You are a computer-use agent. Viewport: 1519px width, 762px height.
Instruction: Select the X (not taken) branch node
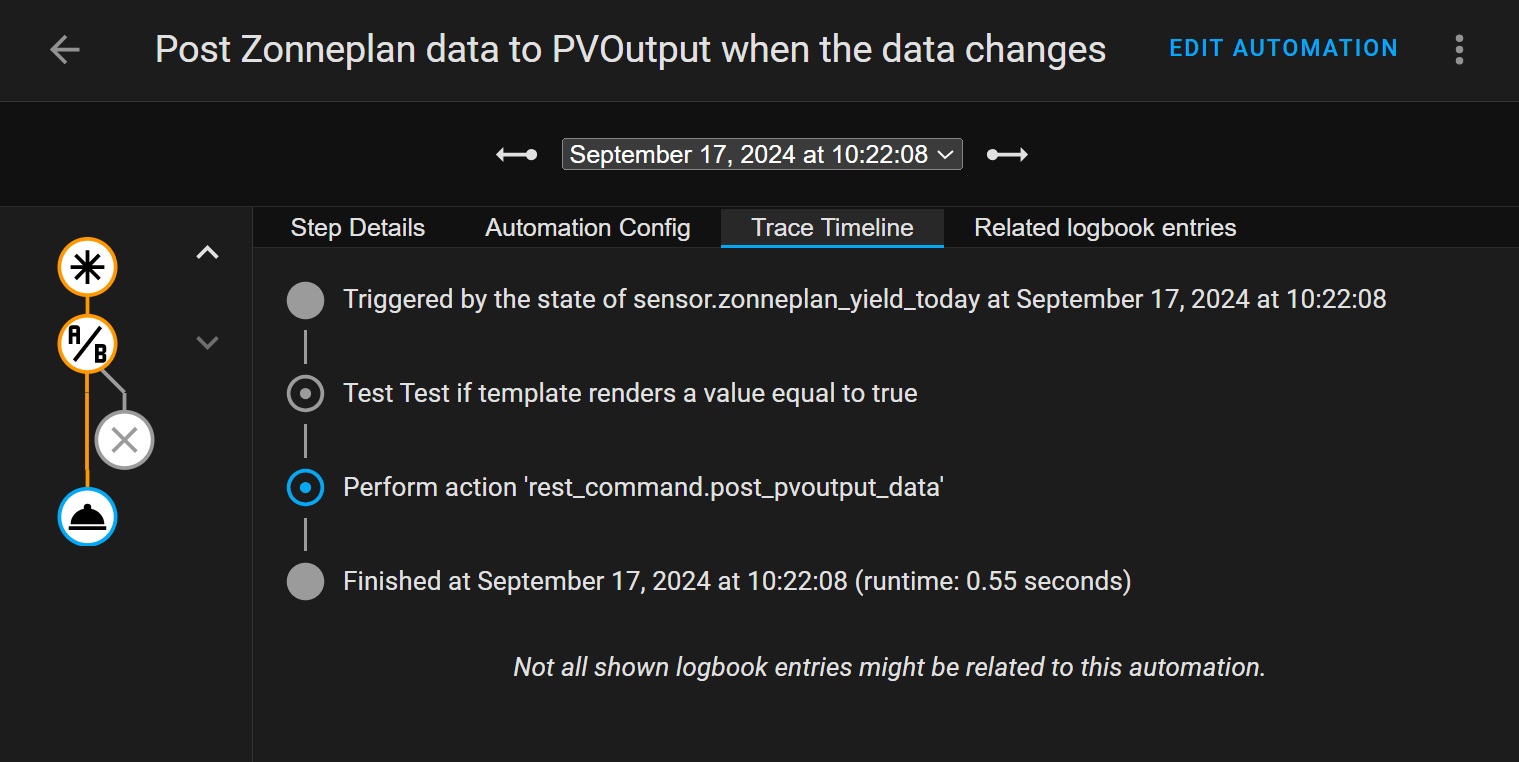tap(124, 440)
